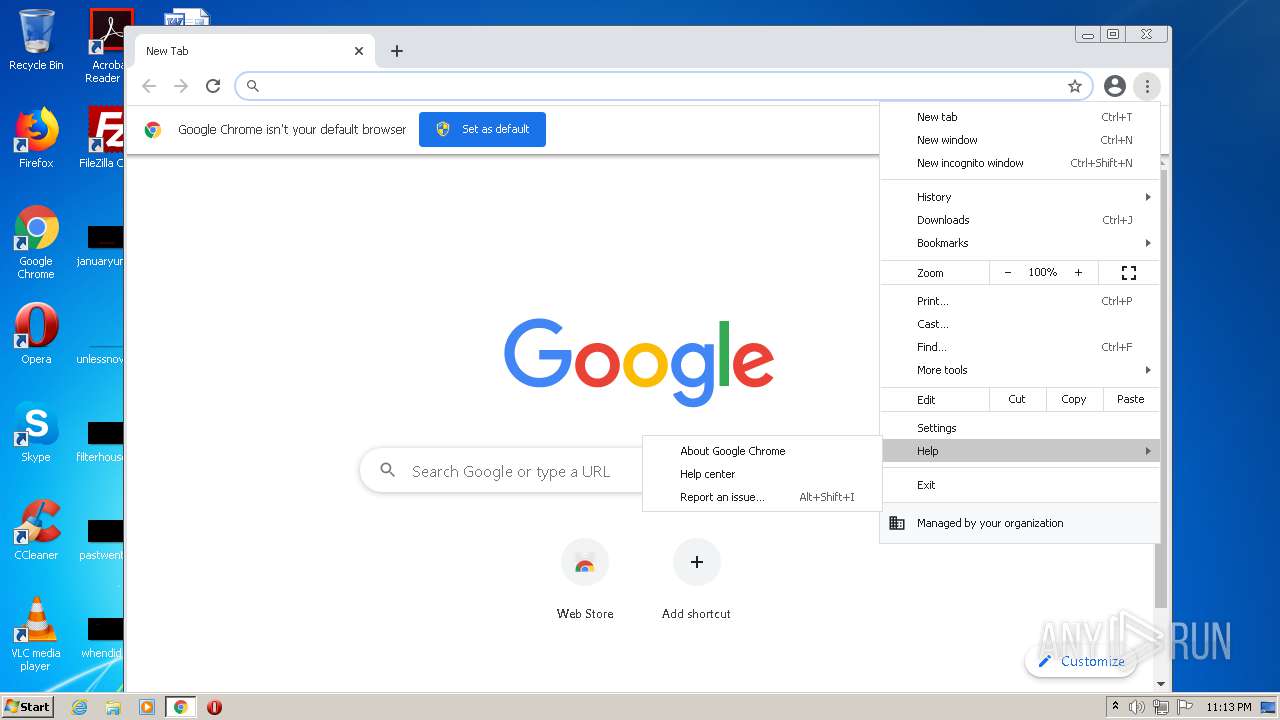Bookmark this tab with star icon
The width and height of the screenshot is (1280, 720).
1075,86
